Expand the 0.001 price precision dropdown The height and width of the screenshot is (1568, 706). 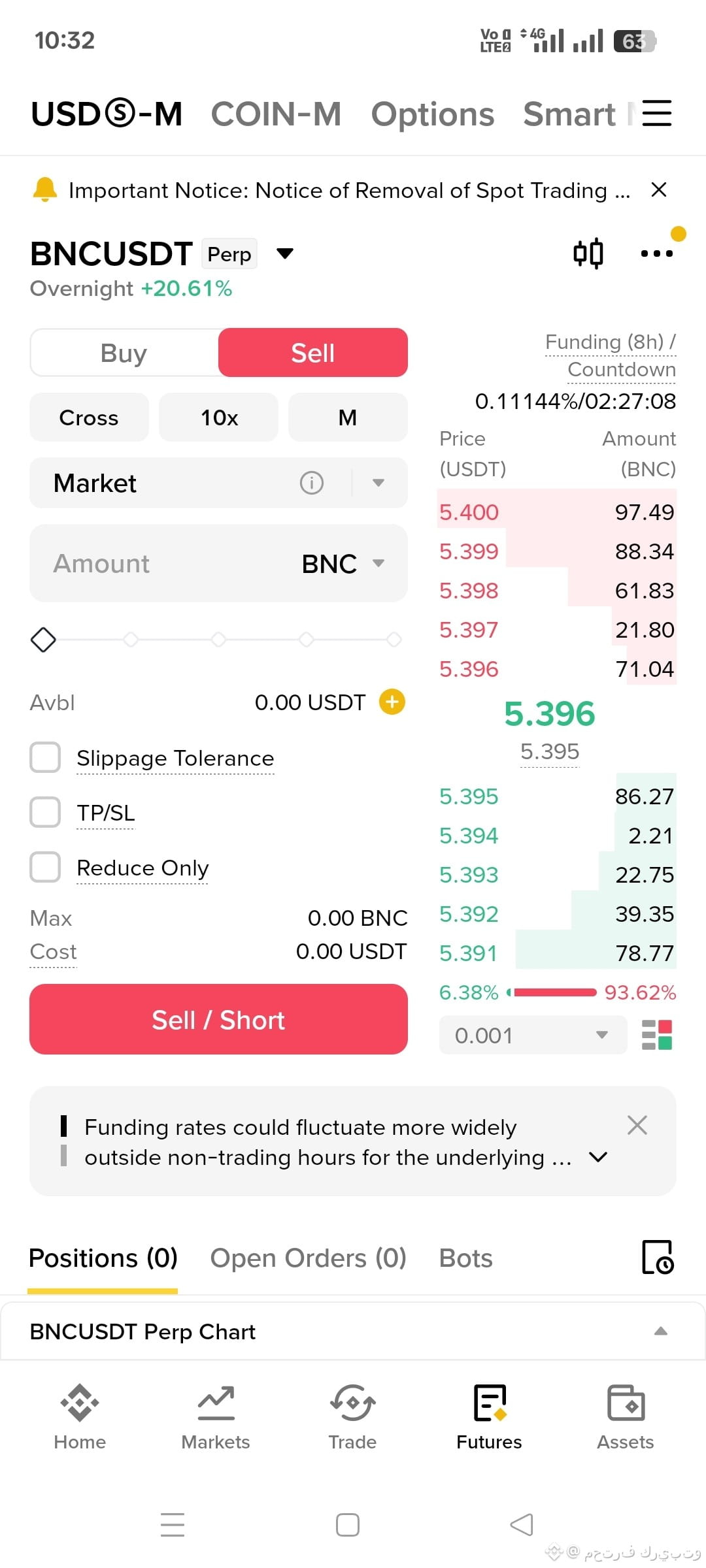coord(533,1035)
